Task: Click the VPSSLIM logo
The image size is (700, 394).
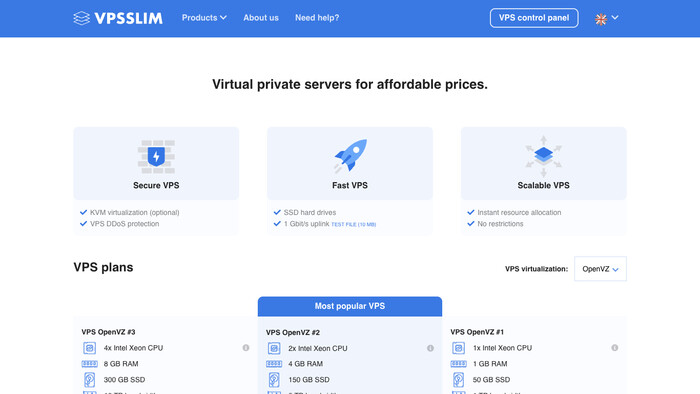Action: [118, 18]
